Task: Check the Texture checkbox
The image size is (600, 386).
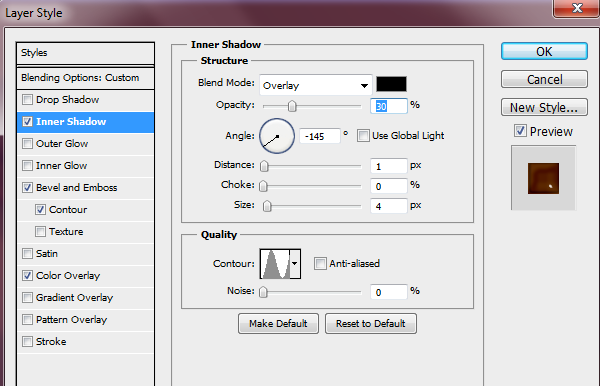Action: click(x=41, y=232)
